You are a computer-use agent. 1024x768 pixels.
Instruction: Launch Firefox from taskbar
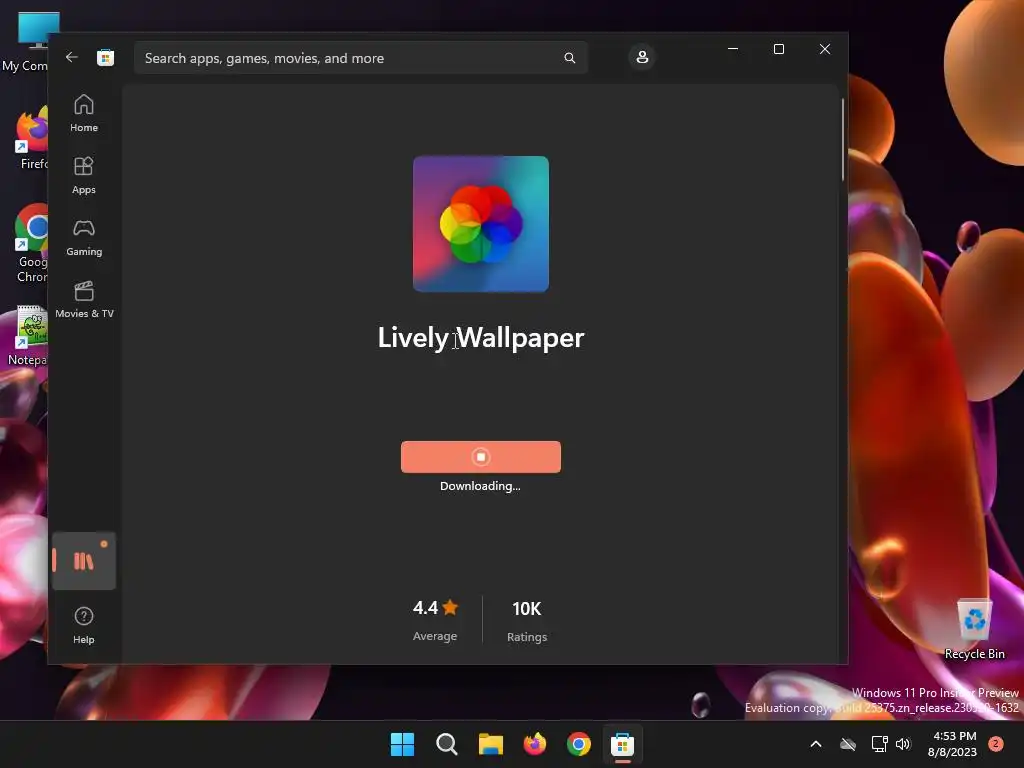[535, 744]
